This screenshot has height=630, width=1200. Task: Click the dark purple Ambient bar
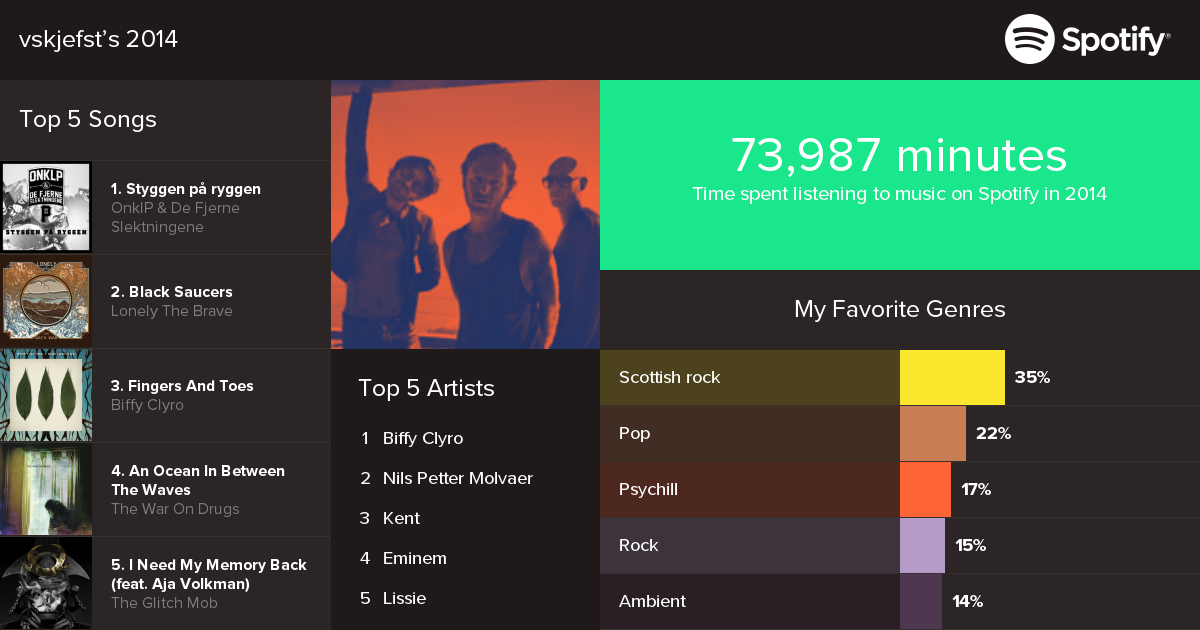[x=921, y=601]
